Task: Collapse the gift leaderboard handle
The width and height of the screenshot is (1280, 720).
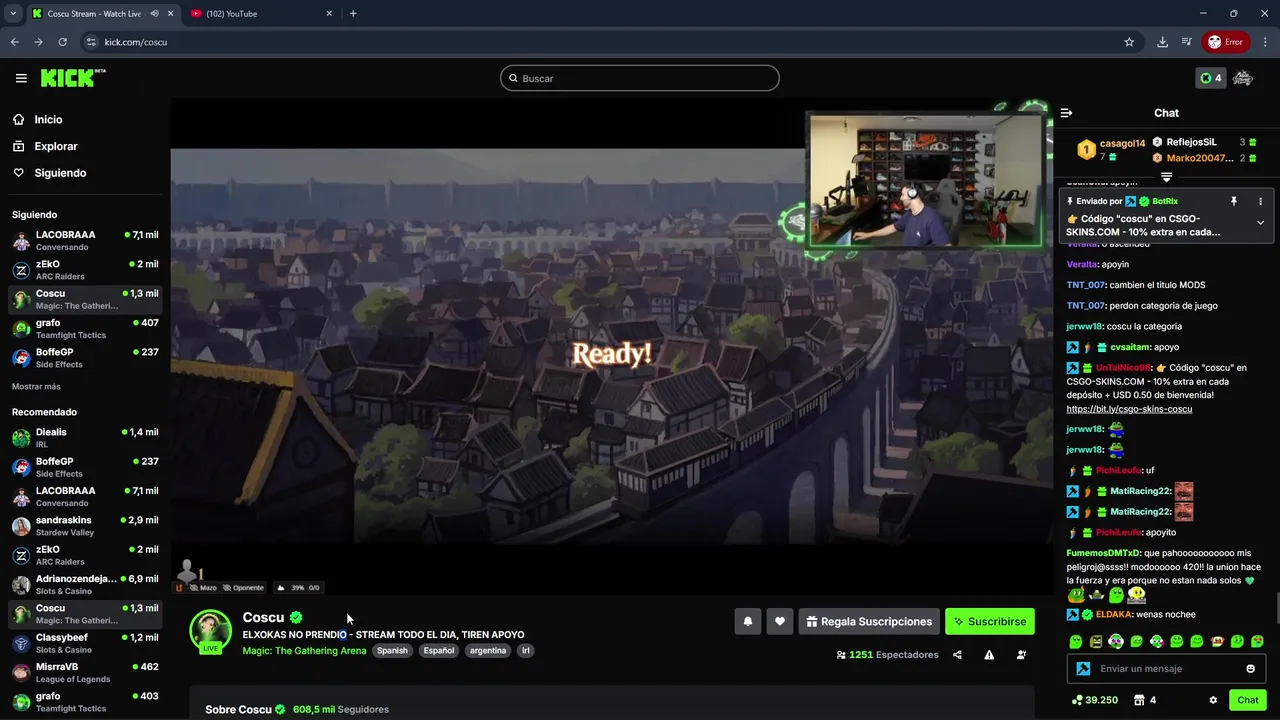Action: pyautogui.click(x=1166, y=176)
